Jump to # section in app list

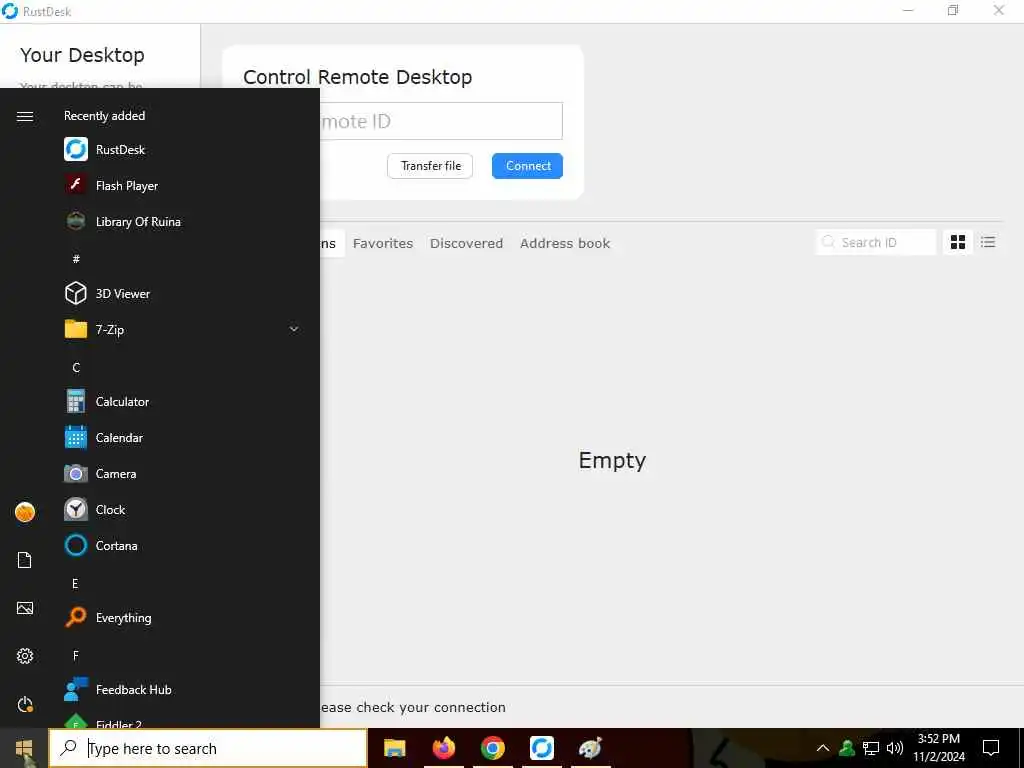[76, 259]
